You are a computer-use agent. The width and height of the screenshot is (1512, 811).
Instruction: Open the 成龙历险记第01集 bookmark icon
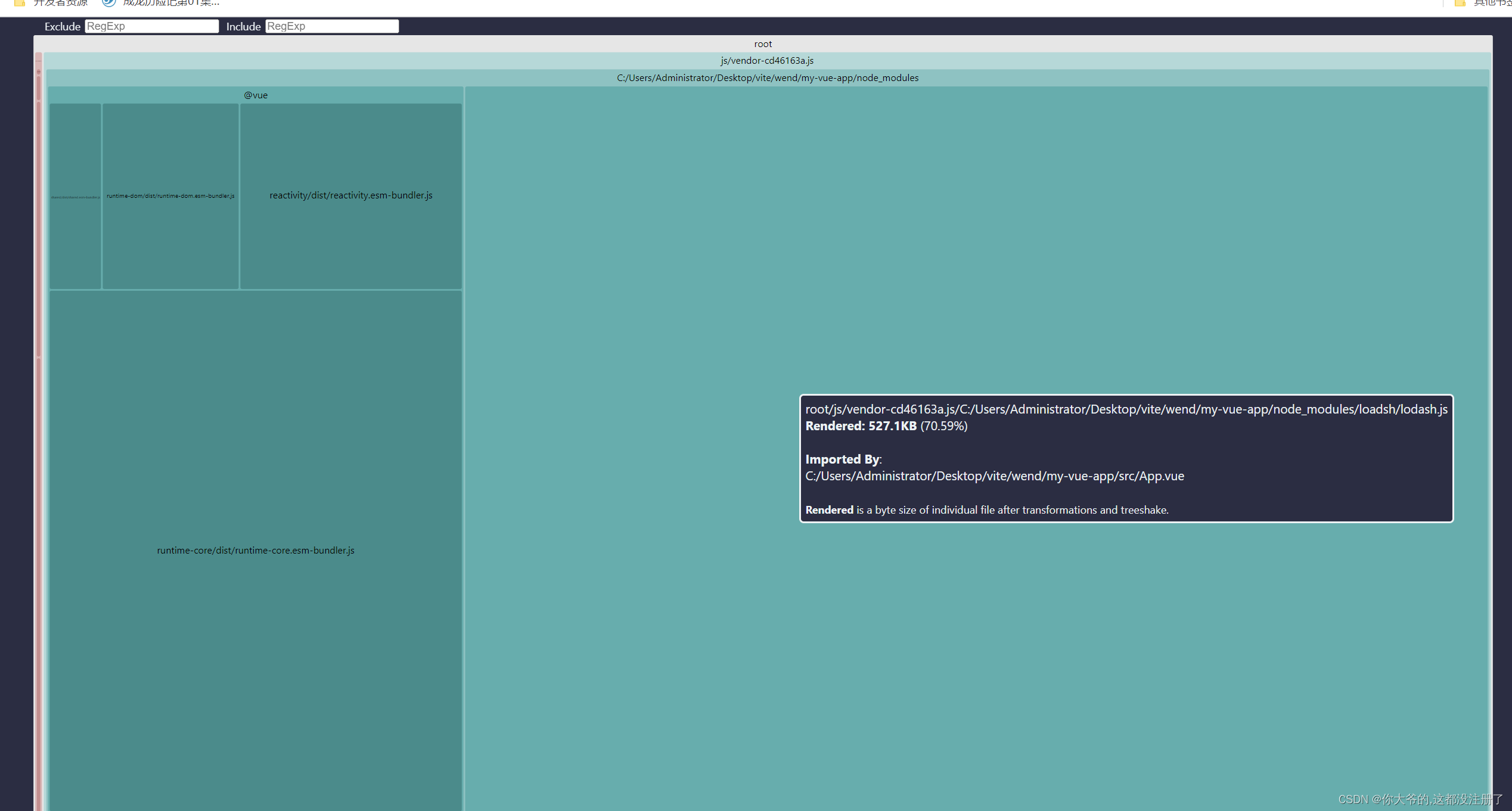point(108,3)
